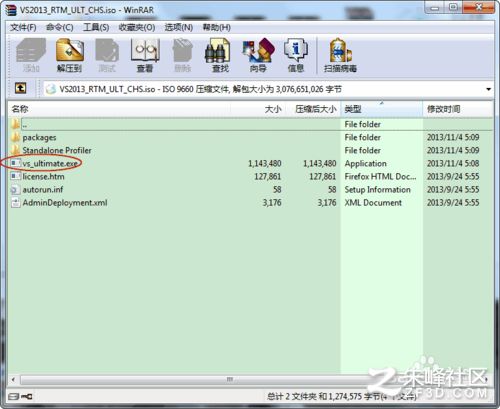Sort by the 类型 column header
500x409 pixels.
(381, 109)
